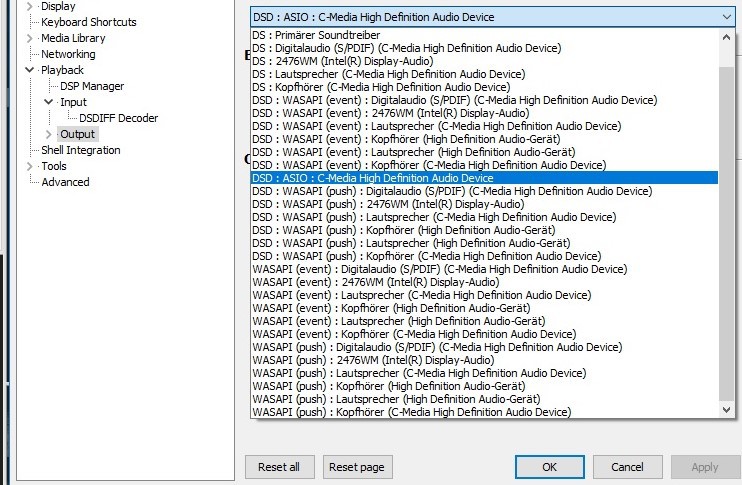Screen dimensions: 742x485
Task: Select the Media Library page label
Action: click(73, 38)
